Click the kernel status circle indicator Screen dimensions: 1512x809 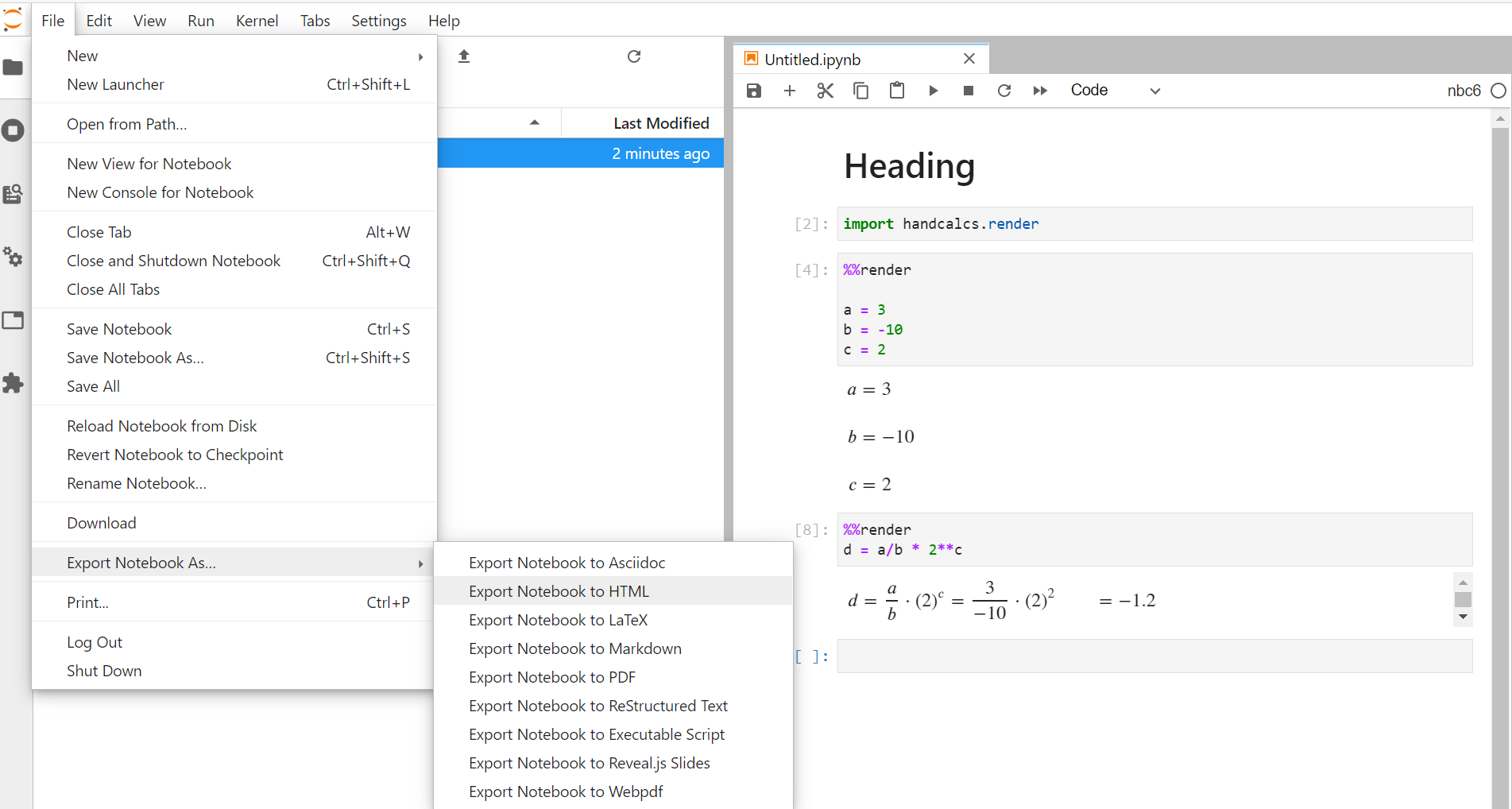[x=1498, y=91]
